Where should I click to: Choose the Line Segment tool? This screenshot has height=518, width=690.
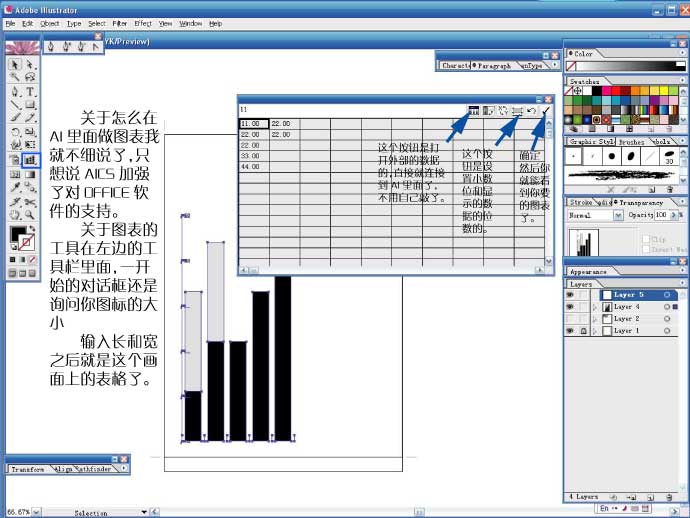coord(15,105)
